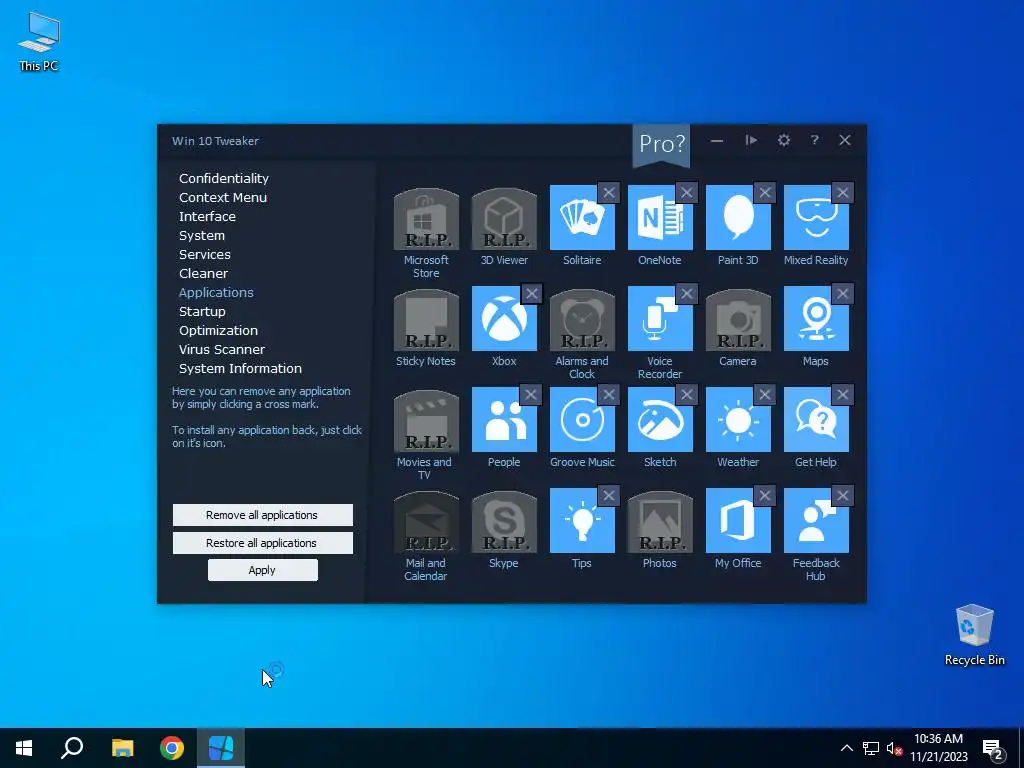Click the Weather app tile
The width and height of the screenshot is (1024, 768).
coord(738,420)
